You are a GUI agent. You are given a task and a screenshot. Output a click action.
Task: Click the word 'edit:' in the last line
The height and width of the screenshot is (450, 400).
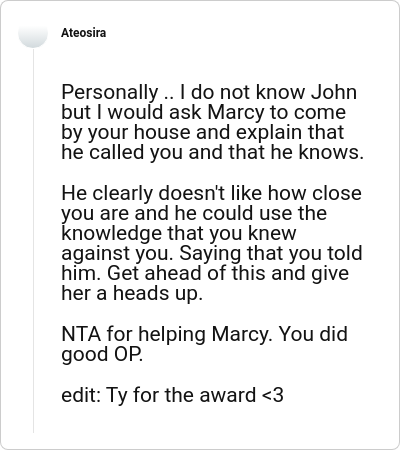coord(81,395)
